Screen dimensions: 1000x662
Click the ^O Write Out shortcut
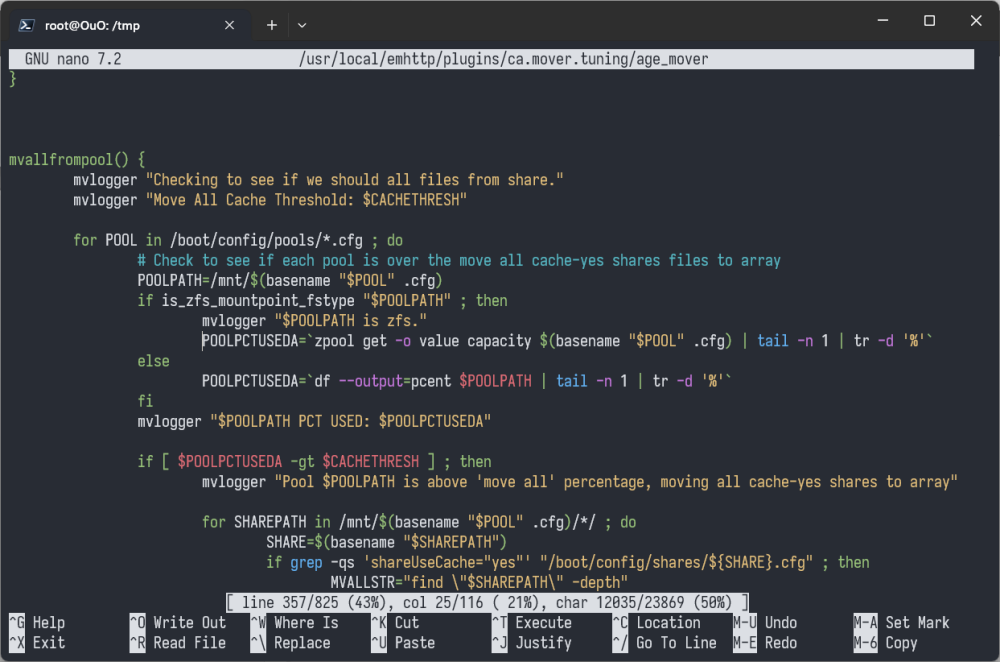pyautogui.click(x=178, y=622)
